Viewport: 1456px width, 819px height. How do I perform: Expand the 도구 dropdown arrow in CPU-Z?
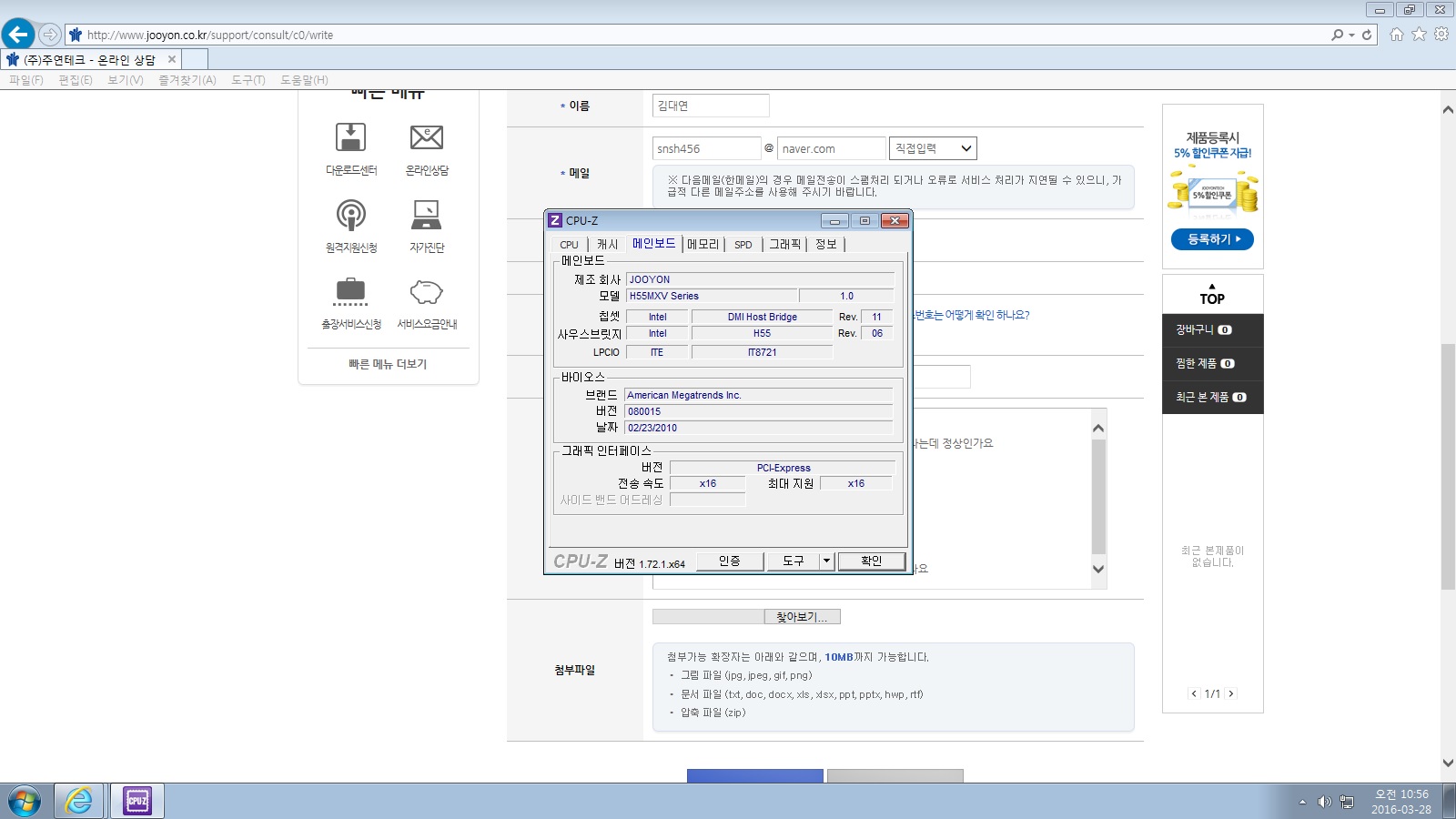pyautogui.click(x=826, y=561)
